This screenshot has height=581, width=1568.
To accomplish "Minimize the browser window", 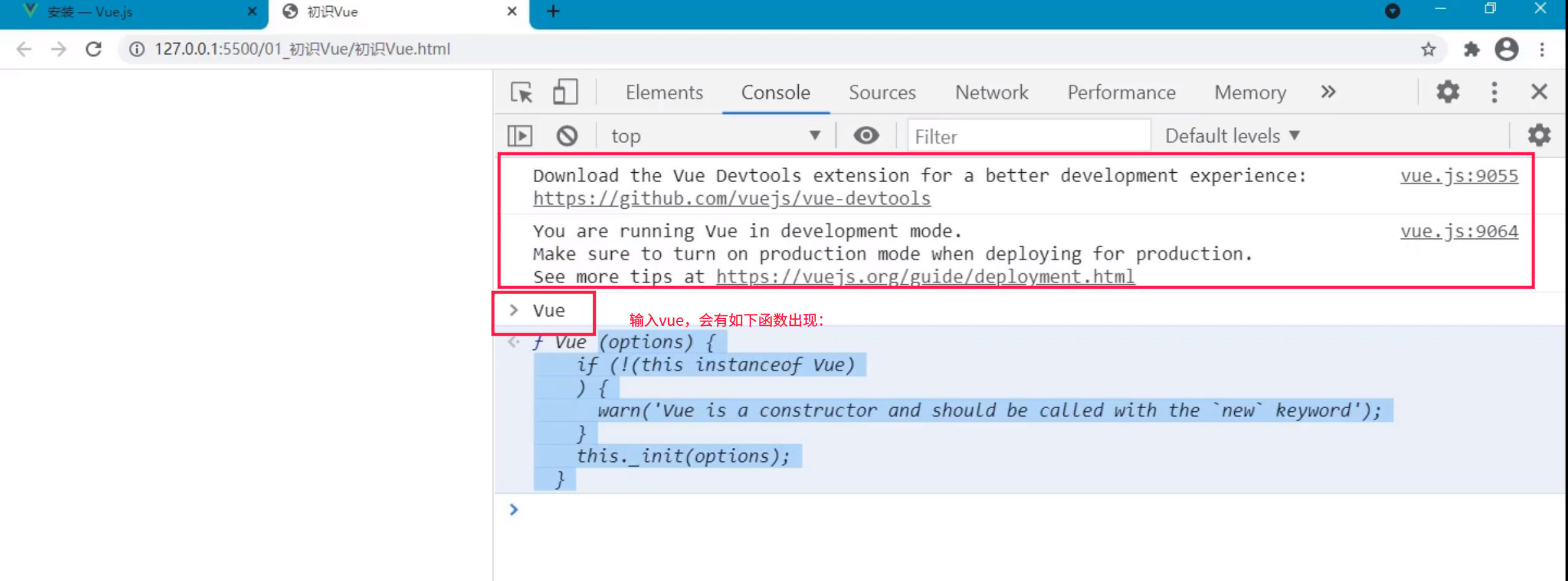I will tap(1440, 9).
